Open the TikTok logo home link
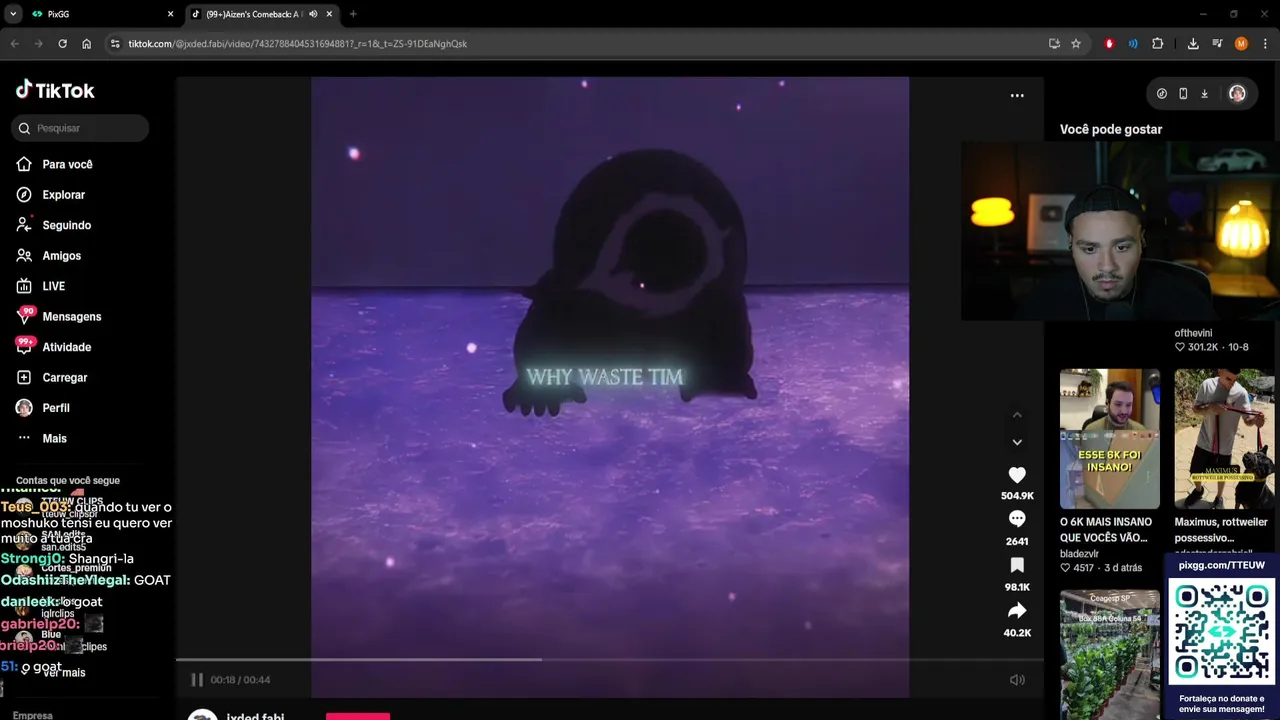This screenshot has width=1280, height=720. (x=55, y=90)
